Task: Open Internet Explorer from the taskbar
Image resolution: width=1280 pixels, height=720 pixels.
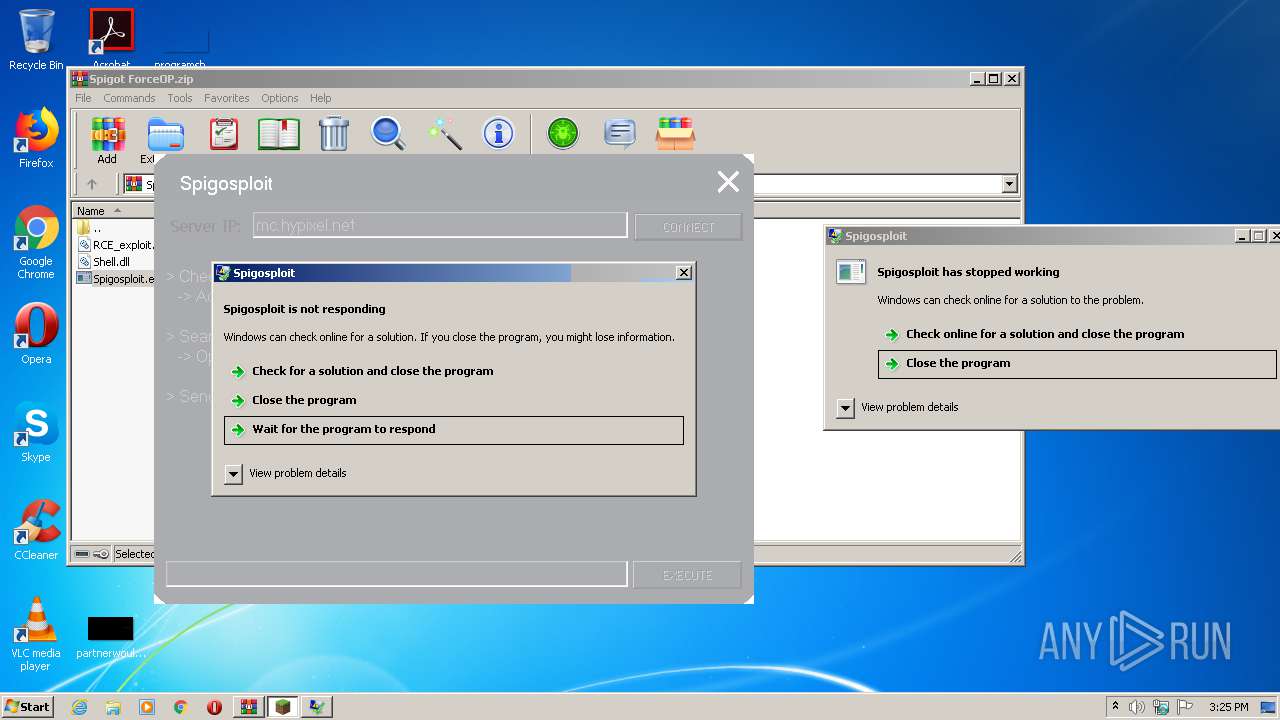Action: point(79,707)
